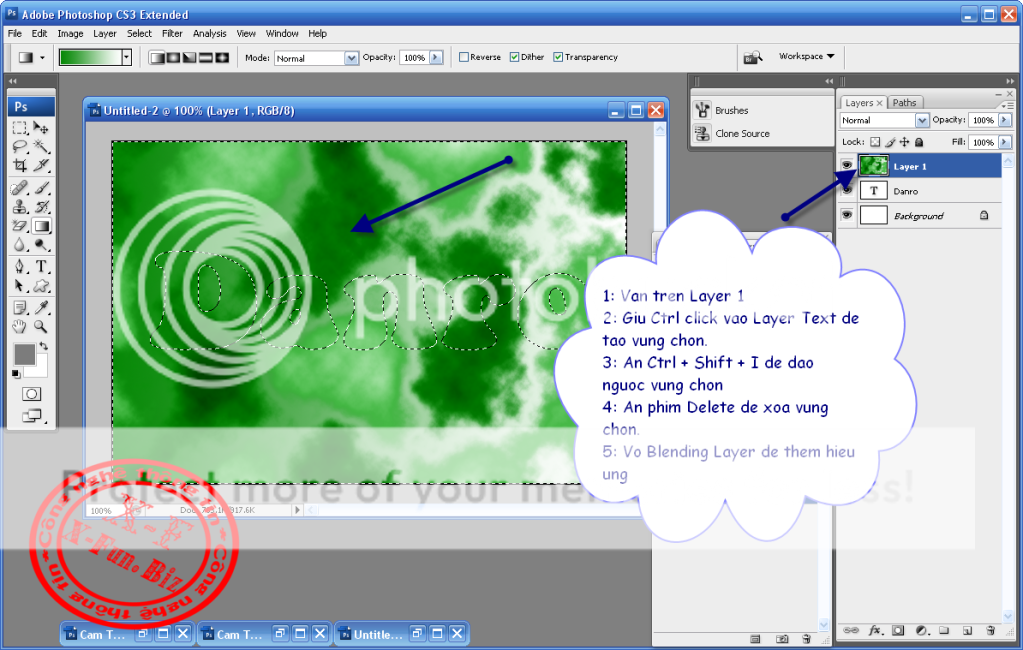
Task: Select the Zoom tool
Action: pos(41,326)
